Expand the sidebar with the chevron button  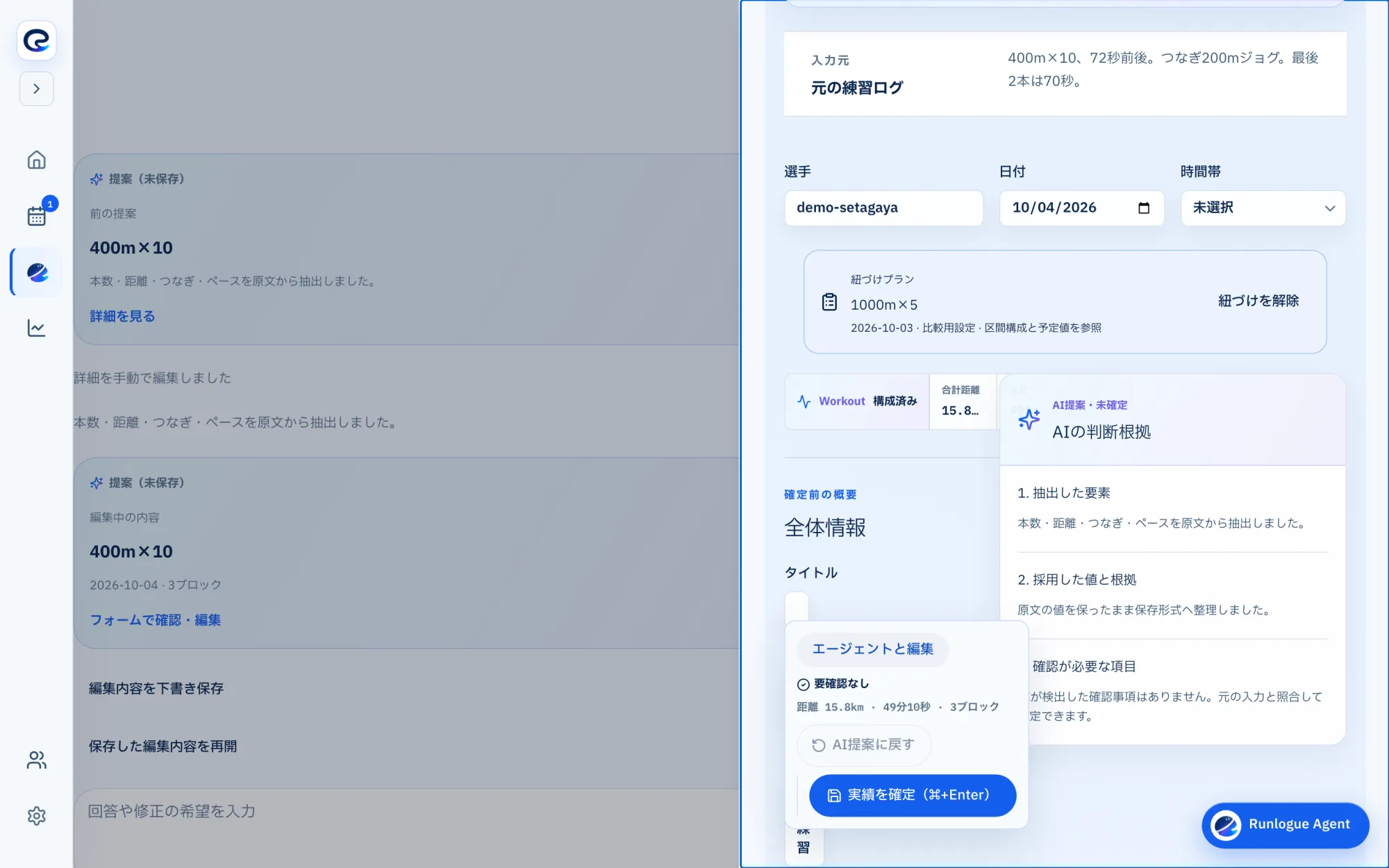pos(36,89)
